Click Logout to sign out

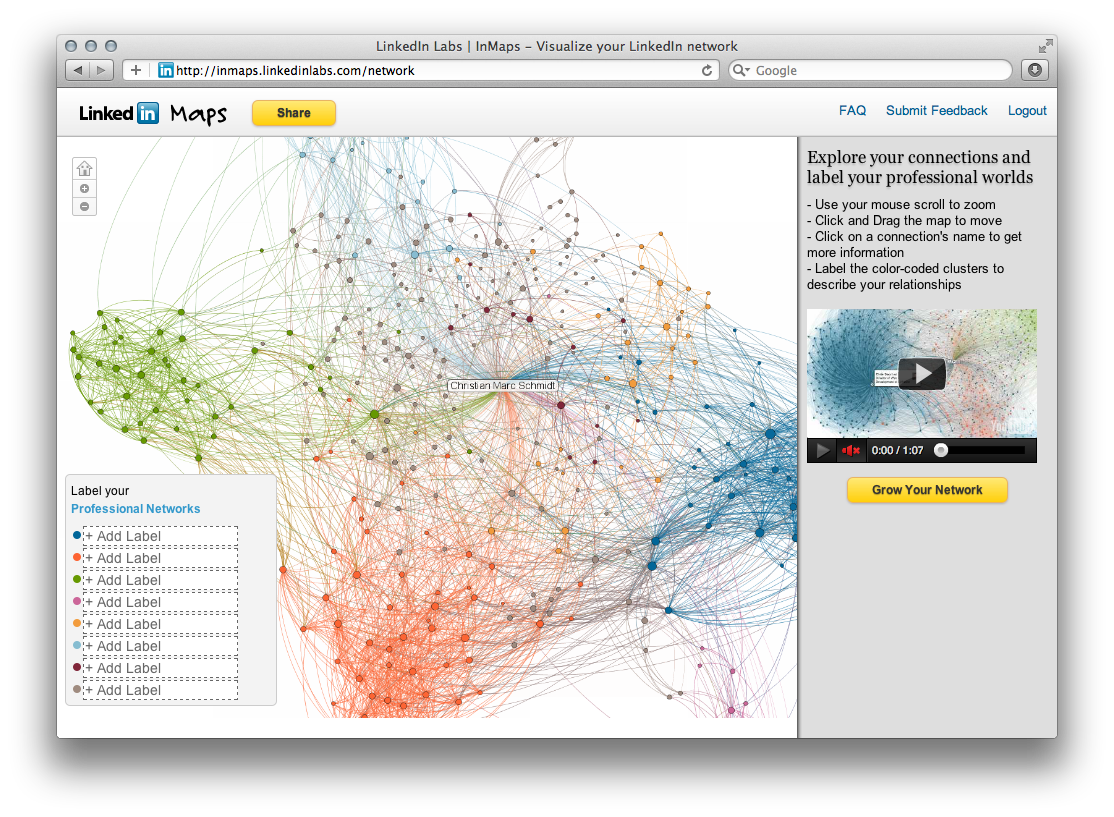1027,111
